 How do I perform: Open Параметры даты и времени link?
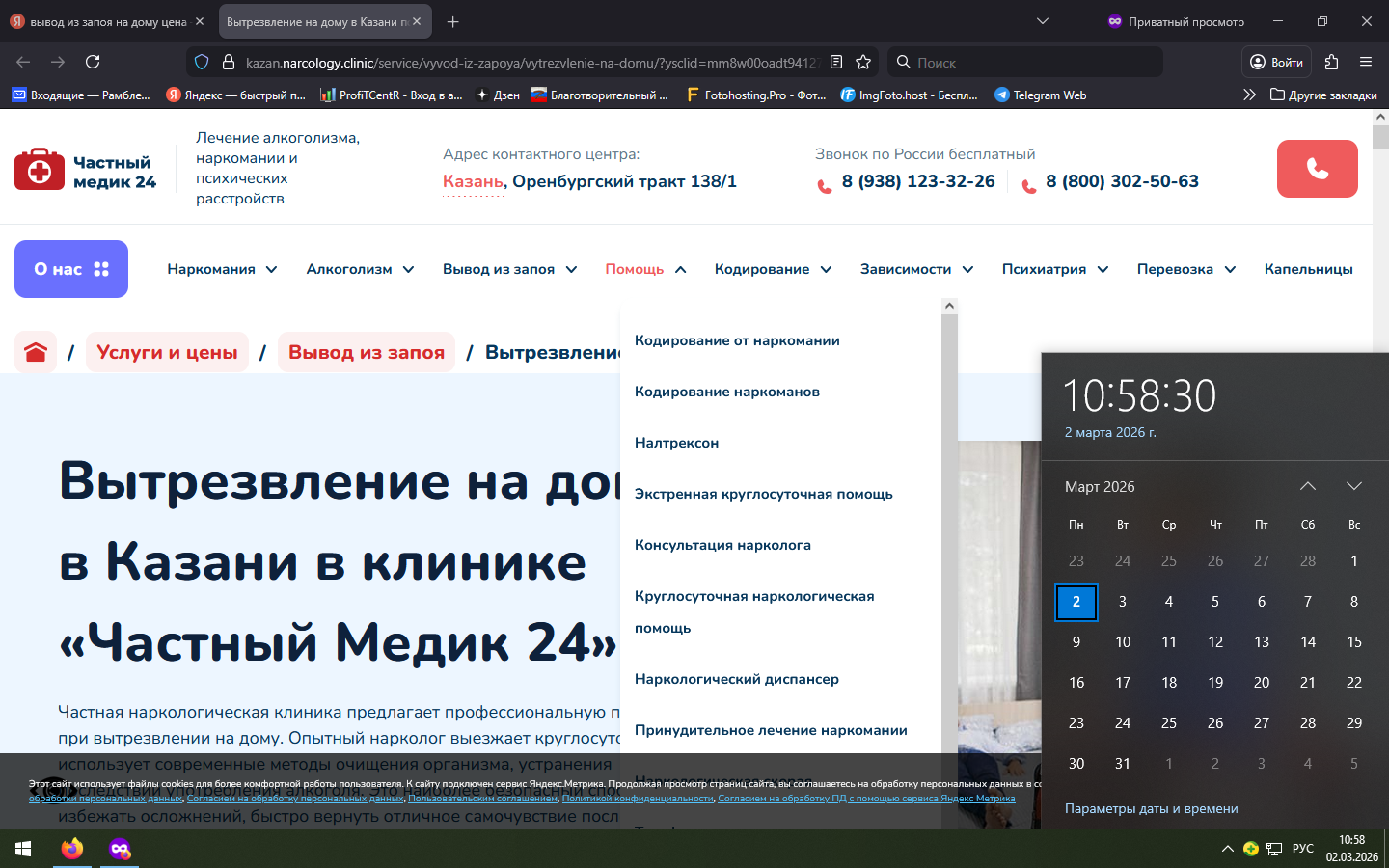tap(1151, 808)
